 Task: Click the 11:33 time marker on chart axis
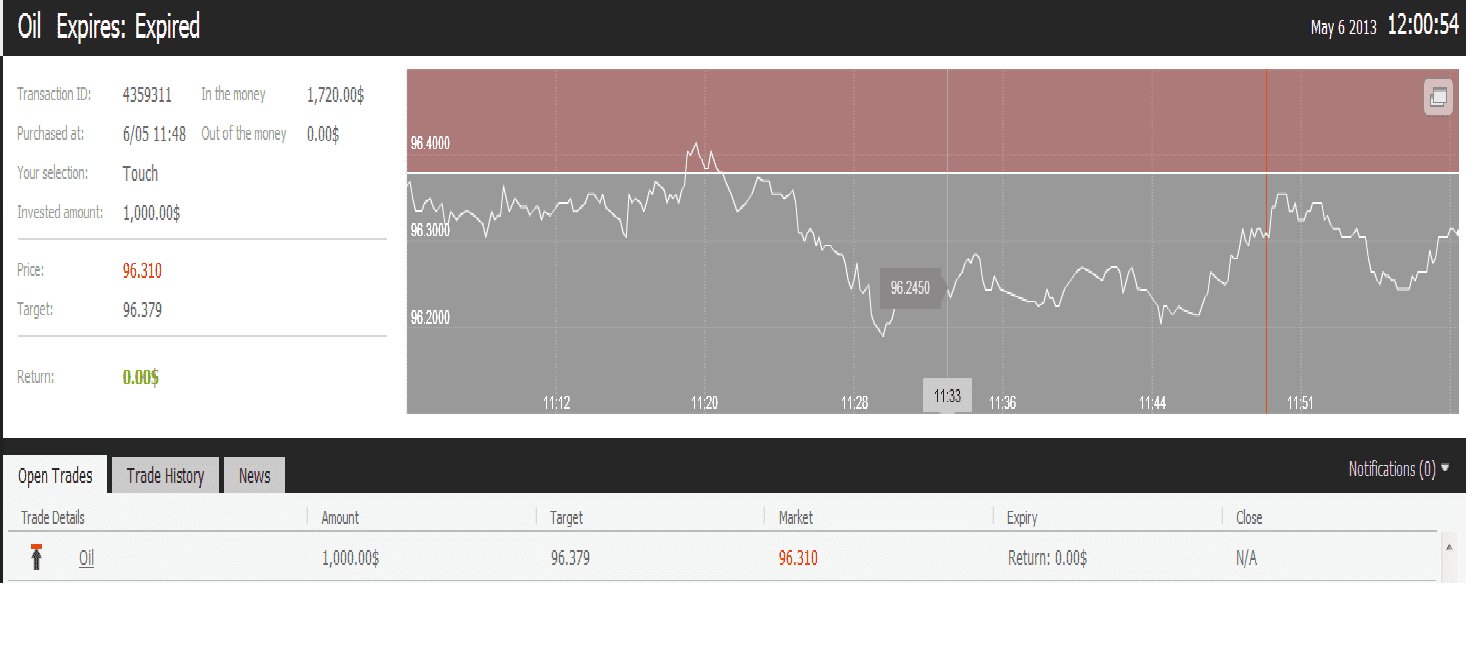(x=947, y=396)
